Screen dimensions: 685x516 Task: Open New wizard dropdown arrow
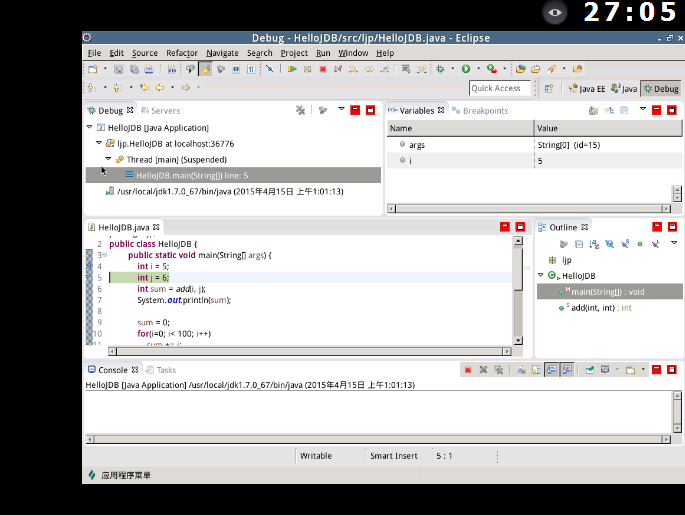point(105,69)
